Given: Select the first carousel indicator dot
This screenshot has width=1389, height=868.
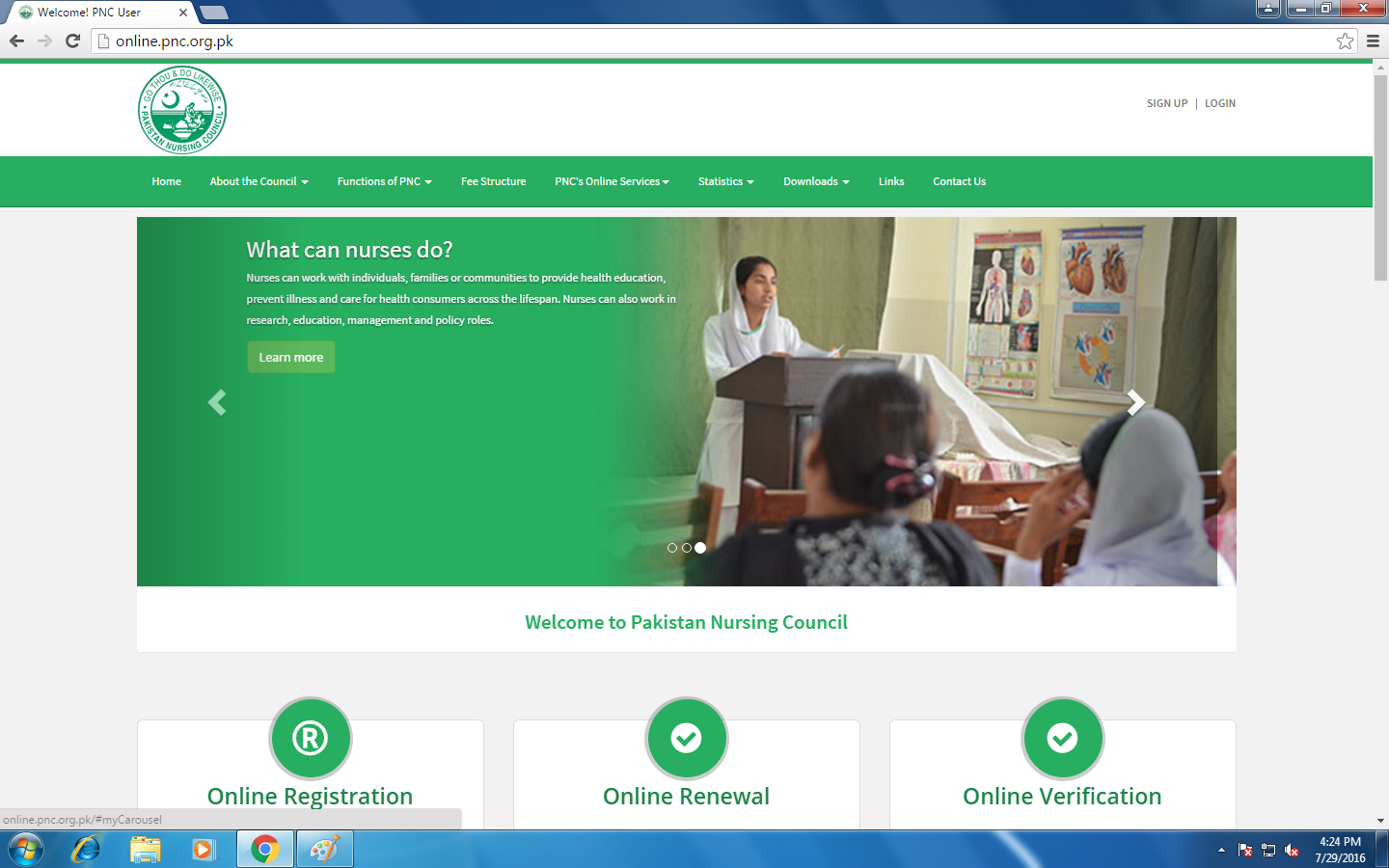Looking at the screenshot, I should [x=672, y=548].
